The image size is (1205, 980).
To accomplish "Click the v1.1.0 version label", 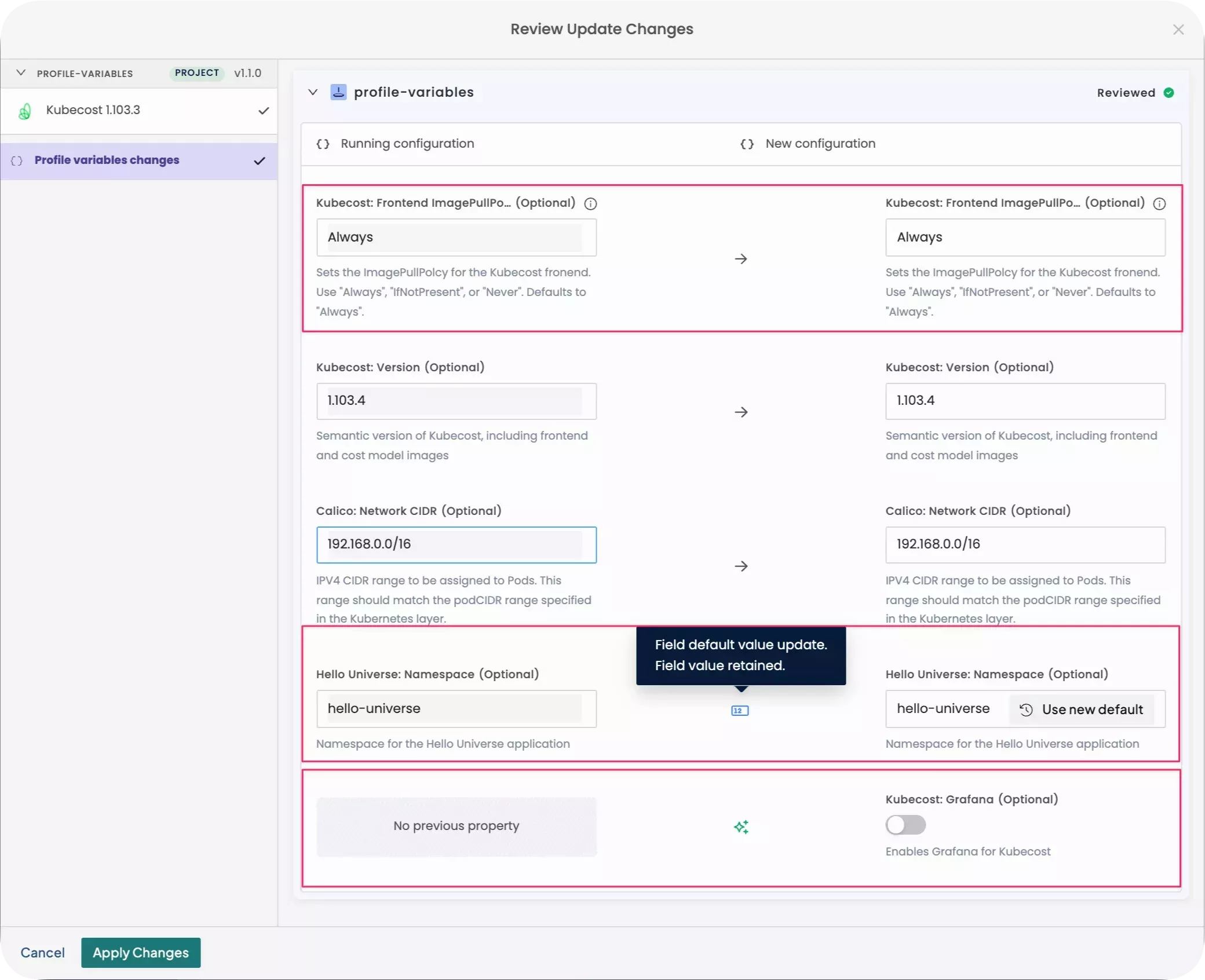I will tap(247, 73).
